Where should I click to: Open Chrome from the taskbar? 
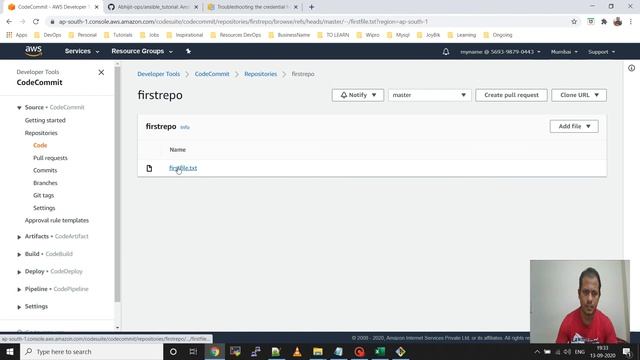pyautogui.click(x=215, y=351)
